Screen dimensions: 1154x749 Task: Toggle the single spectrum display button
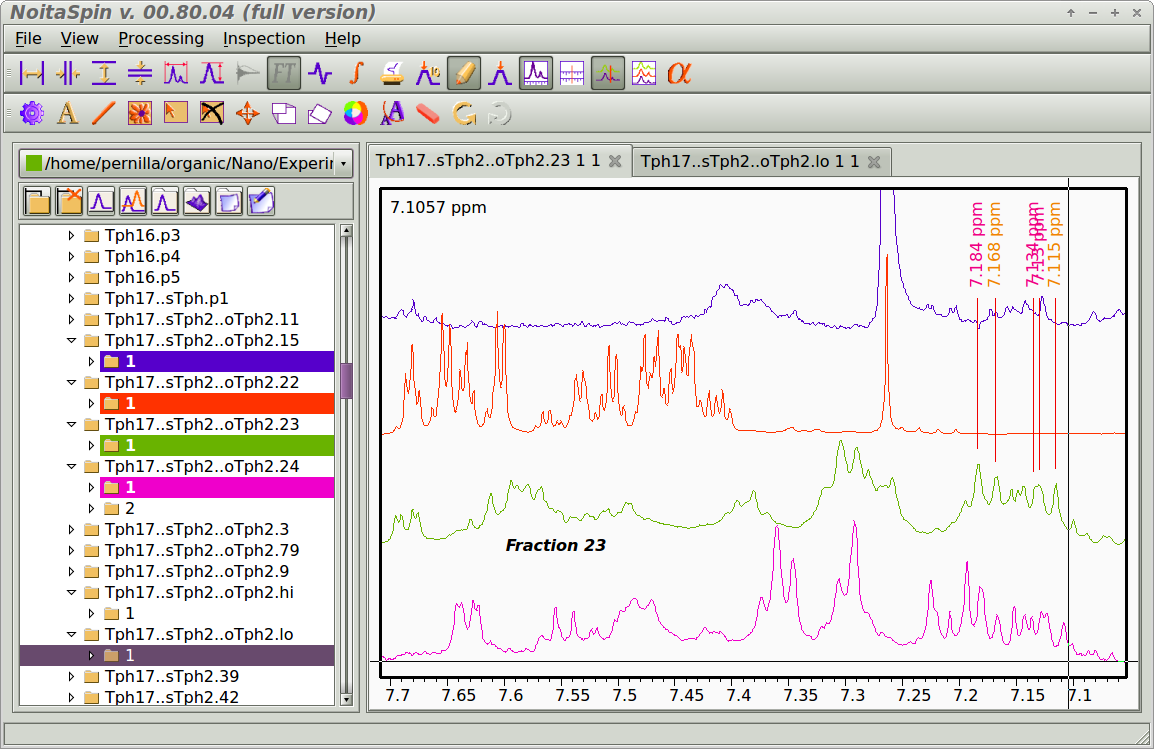pyautogui.click(x=536, y=73)
